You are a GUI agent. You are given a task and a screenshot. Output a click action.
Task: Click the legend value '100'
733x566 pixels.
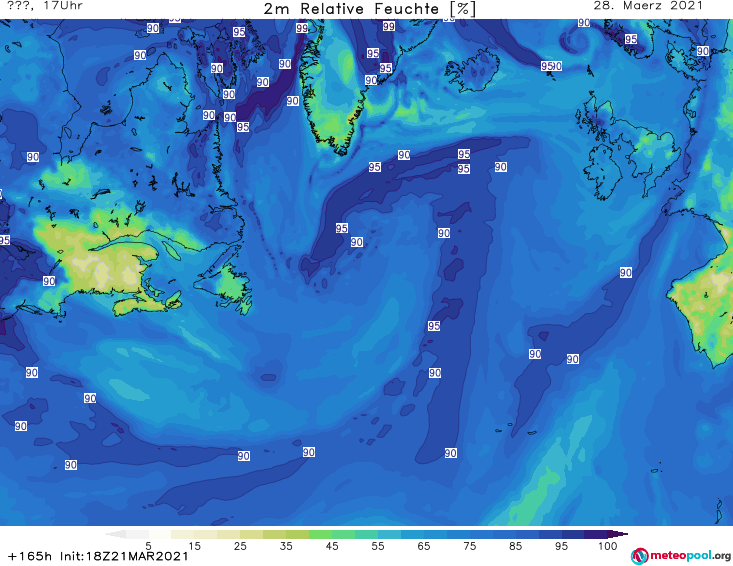click(x=607, y=546)
